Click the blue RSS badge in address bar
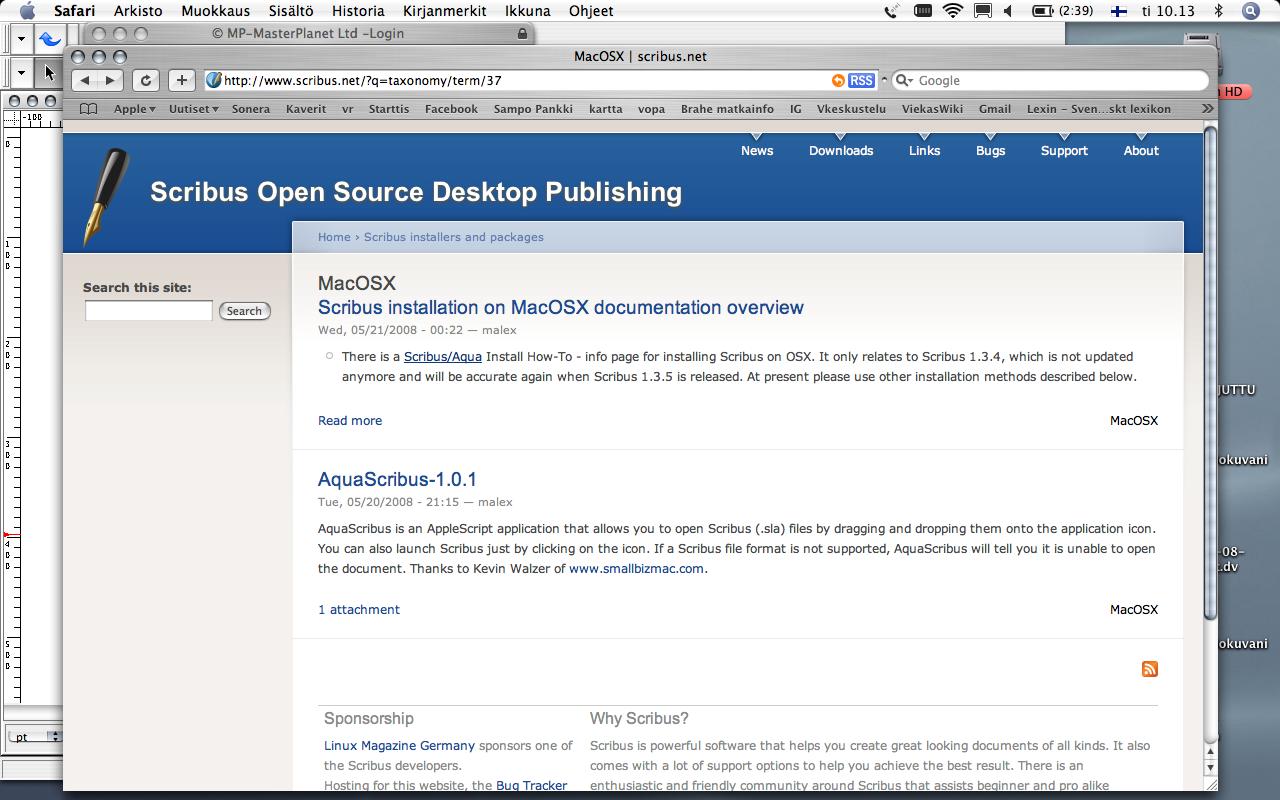 861,81
